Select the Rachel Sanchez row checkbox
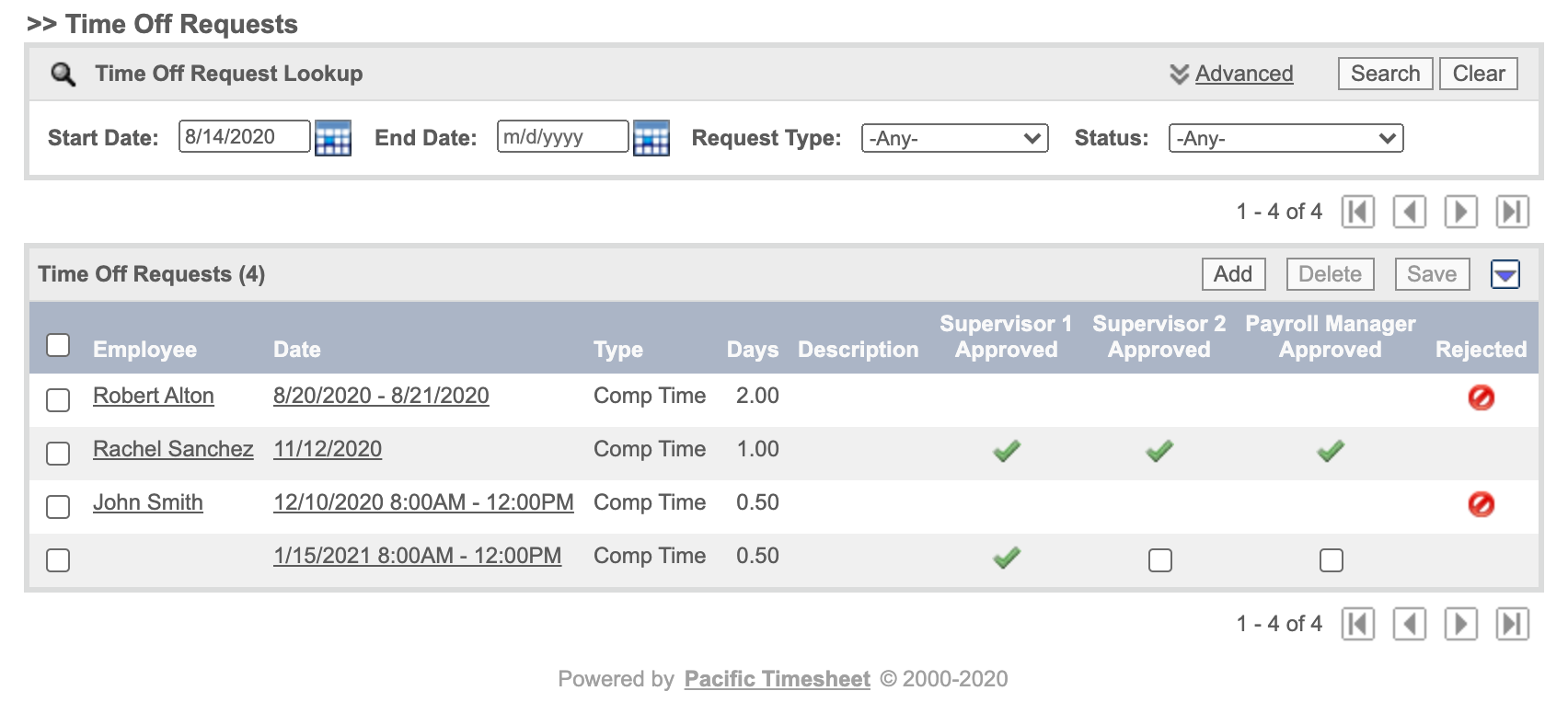The image size is (1568, 714). click(x=58, y=453)
